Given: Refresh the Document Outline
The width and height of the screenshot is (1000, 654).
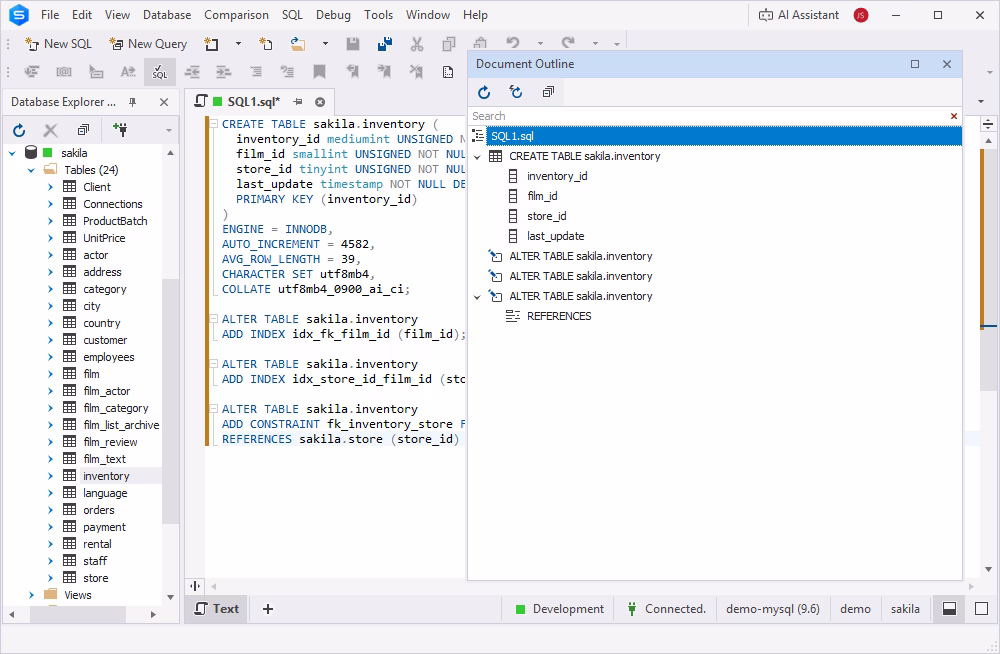Looking at the screenshot, I should point(484,93).
